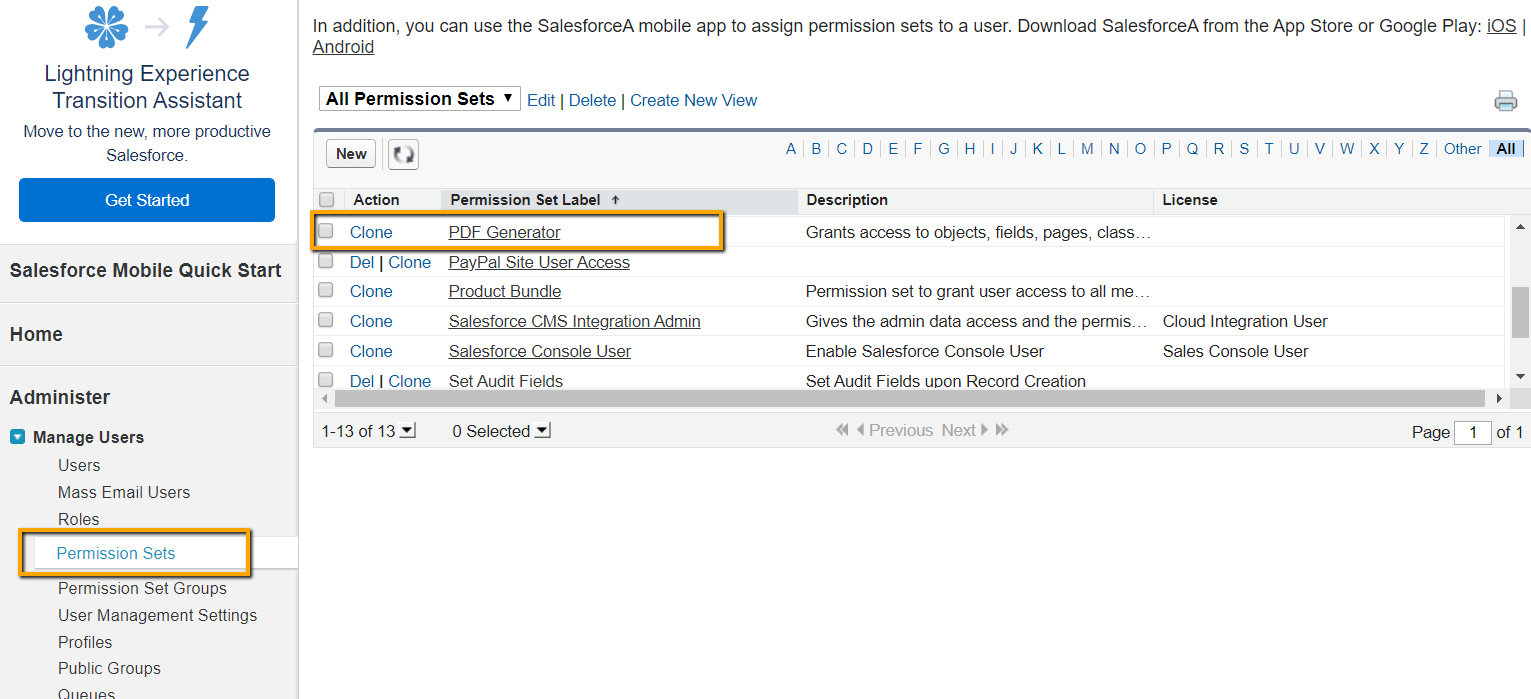Screen dimensions: 1531x699
Task: Open Salesforce CMS Integration Admin permission set
Action: [x=574, y=321]
